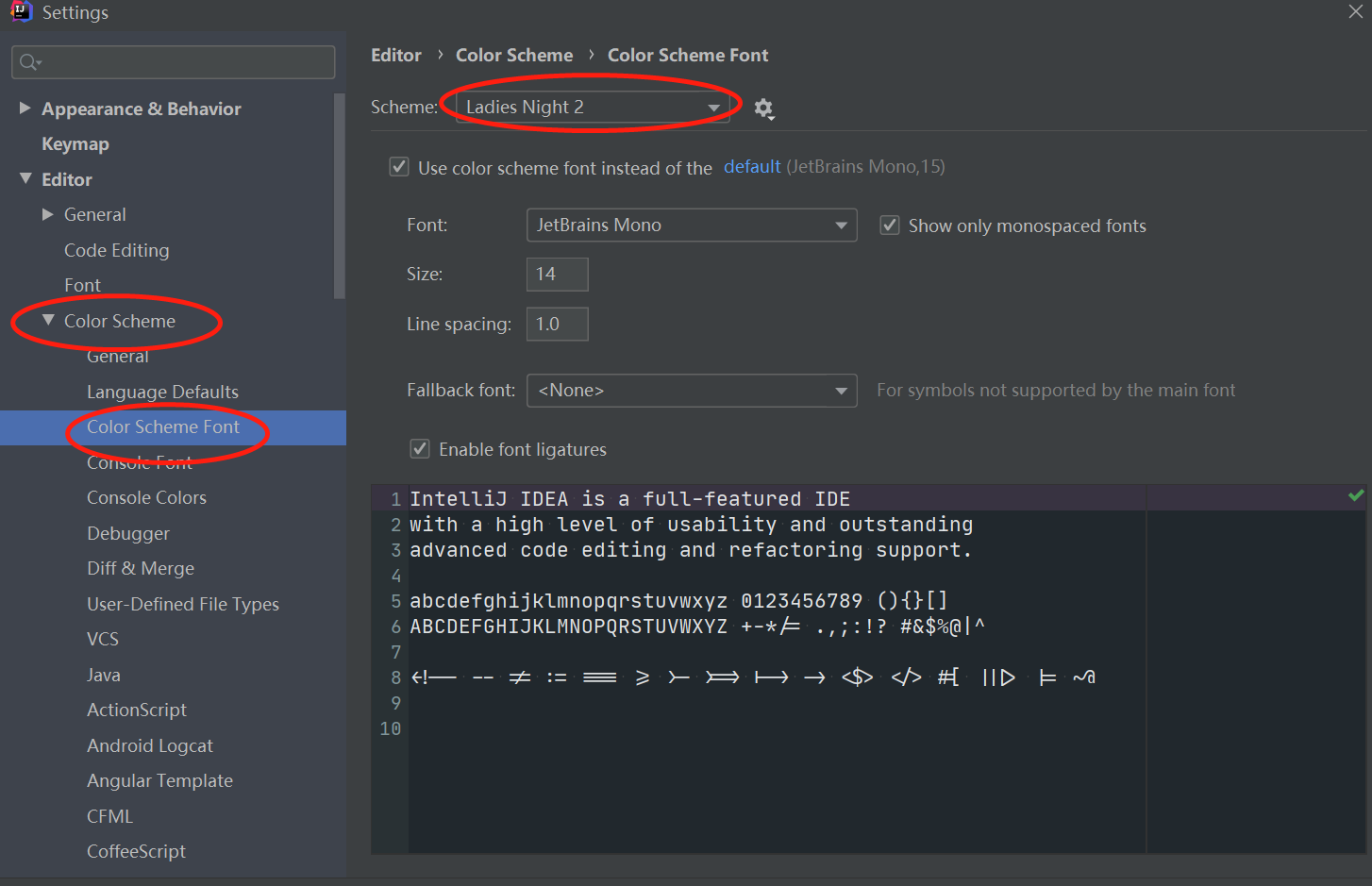Select the Color Scheme tree item
The height and width of the screenshot is (886, 1372).
(120, 321)
